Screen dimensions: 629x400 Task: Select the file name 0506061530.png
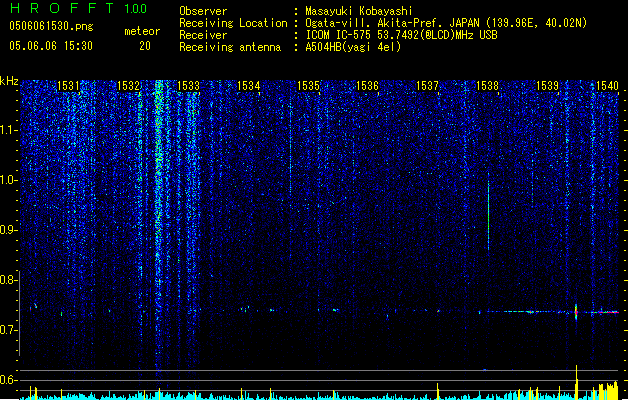pyautogui.click(x=51, y=26)
